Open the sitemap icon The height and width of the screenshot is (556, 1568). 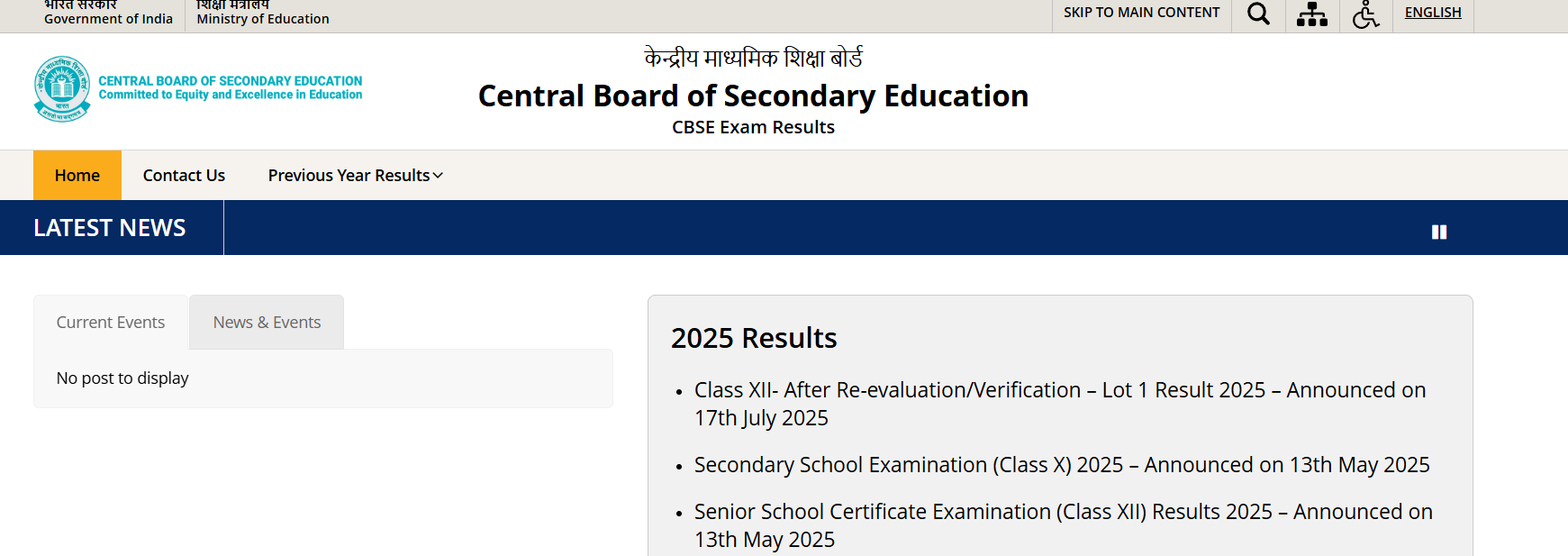click(x=1312, y=14)
